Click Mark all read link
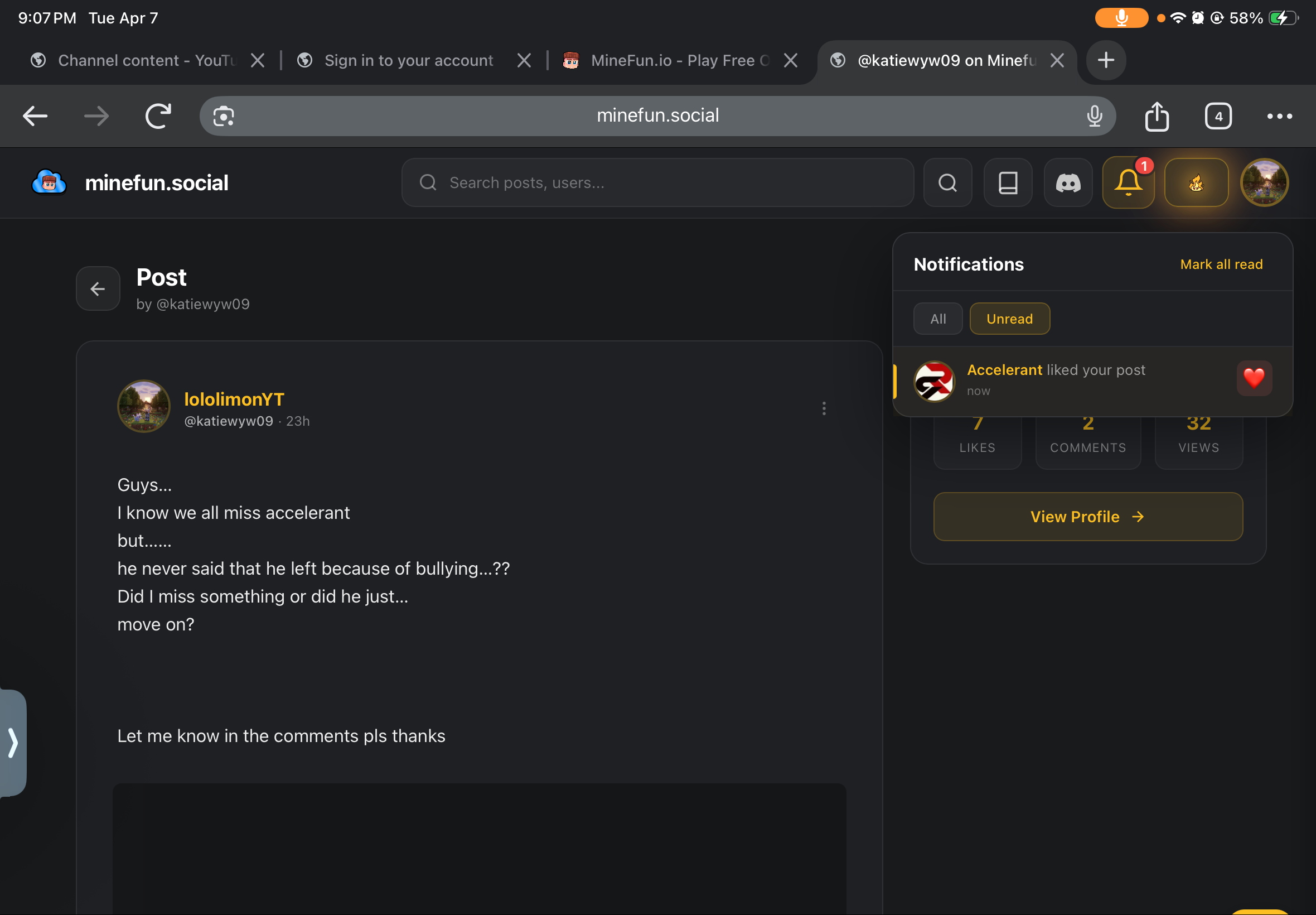Viewport: 1316px width, 915px height. pos(1221,264)
